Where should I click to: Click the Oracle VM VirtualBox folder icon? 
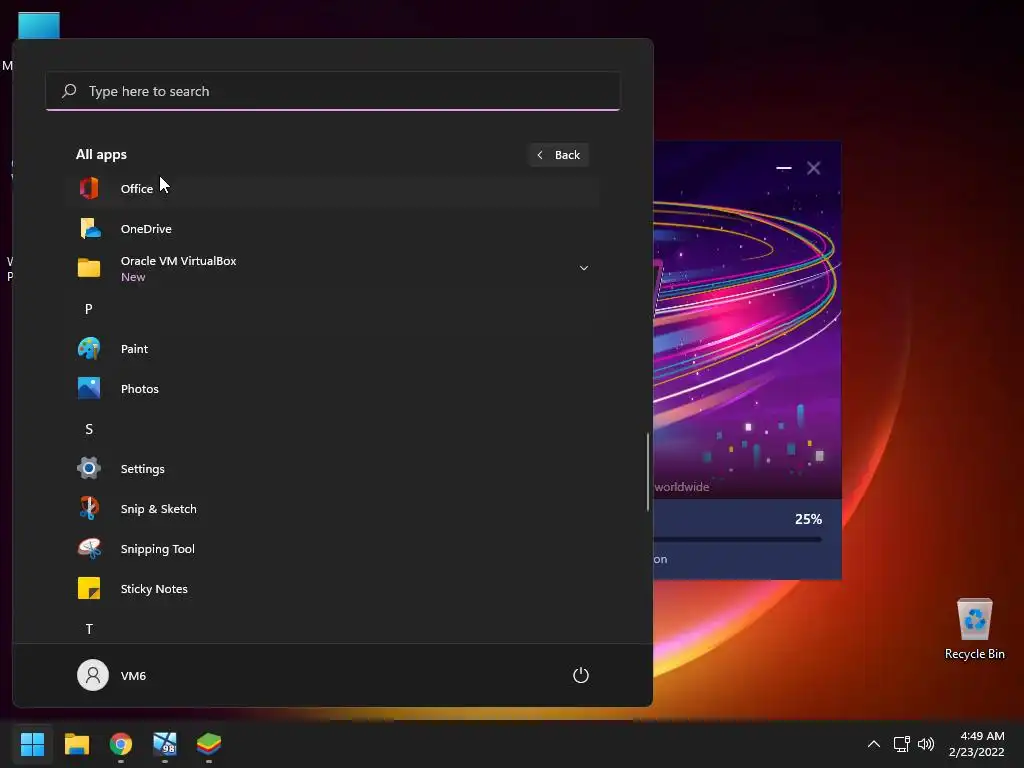[89, 268]
